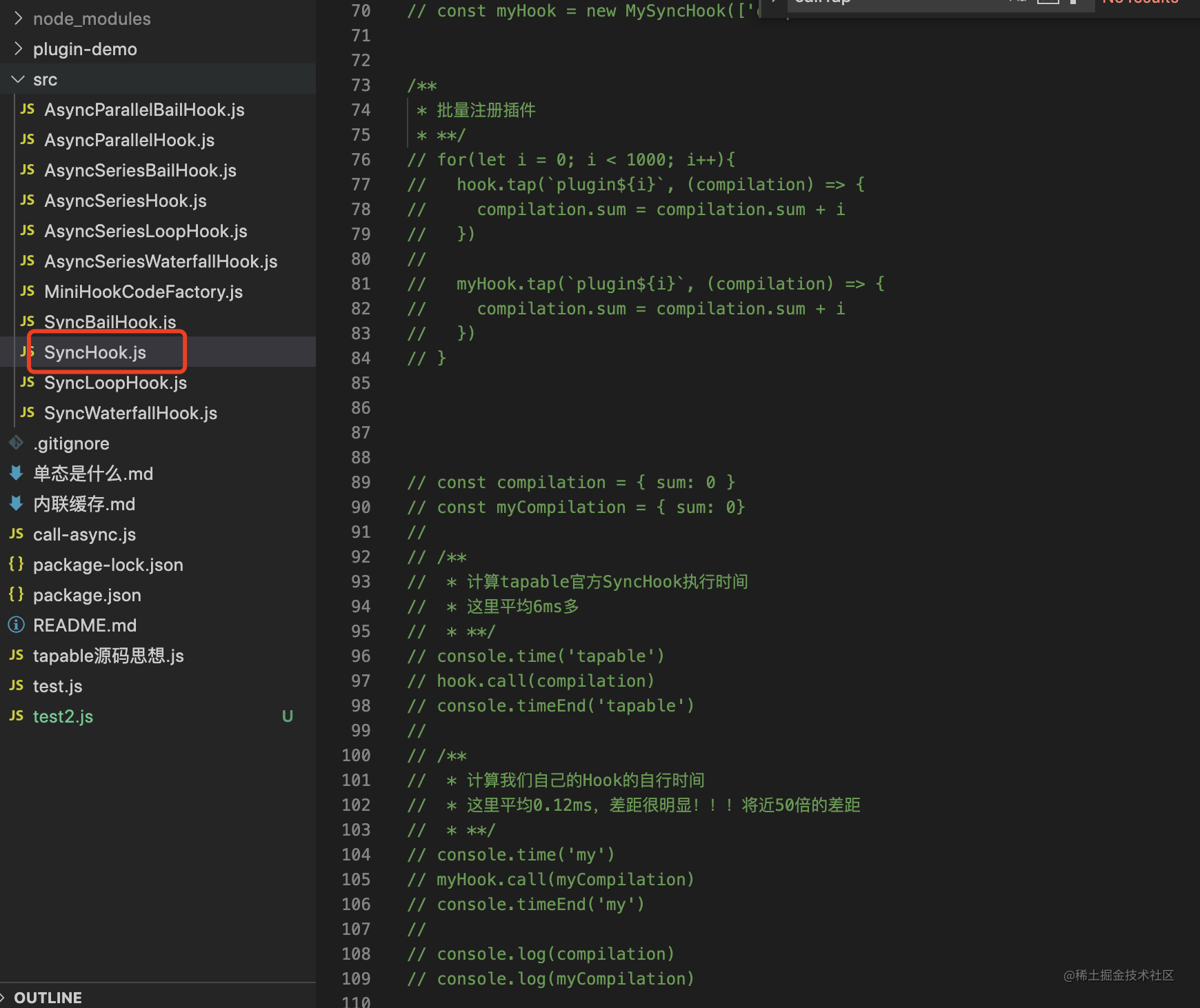
Task: Click markdown icon of 内联缓存.md
Action: pos(17,503)
